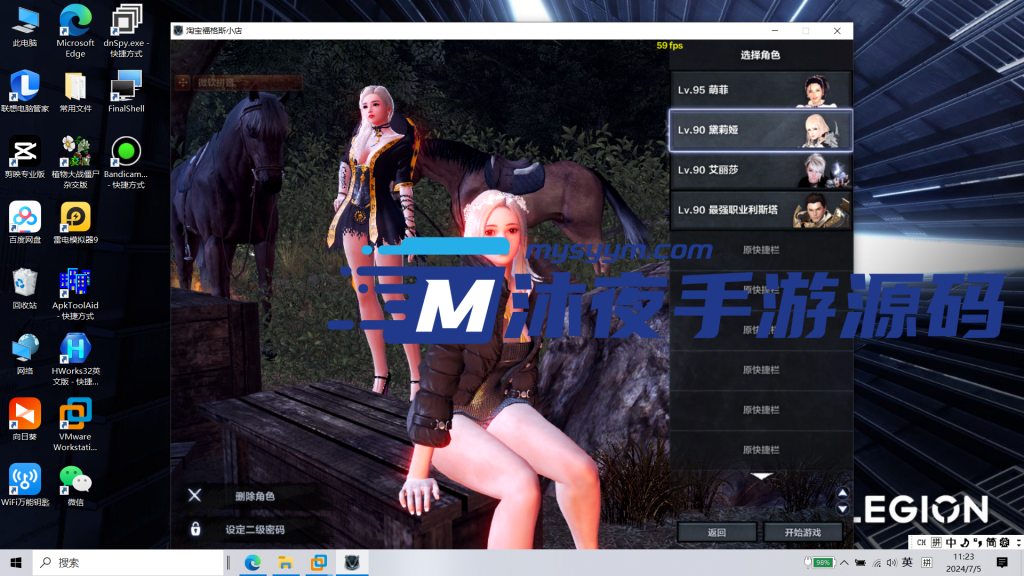The height and width of the screenshot is (576, 1024).
Task: Open the Microsoft Edge desktop icon
Action: pos(75,24)
